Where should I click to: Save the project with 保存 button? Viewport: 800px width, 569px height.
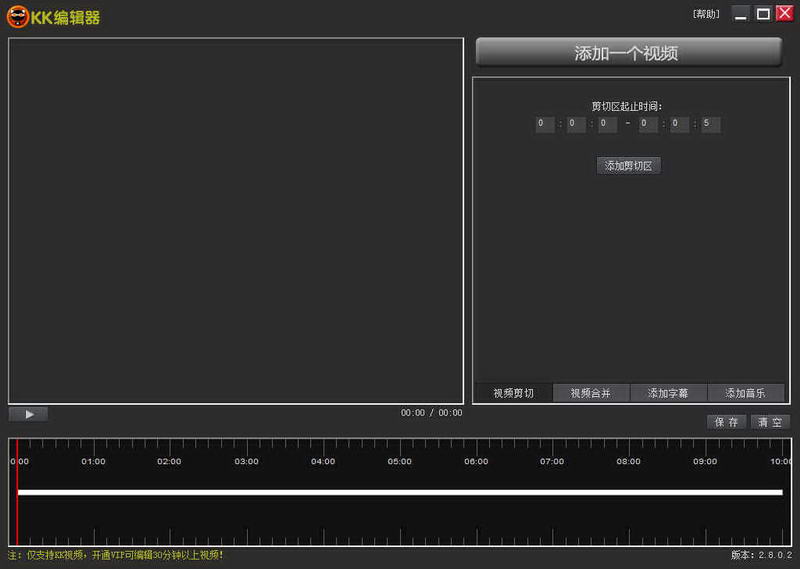coord(727,422)
